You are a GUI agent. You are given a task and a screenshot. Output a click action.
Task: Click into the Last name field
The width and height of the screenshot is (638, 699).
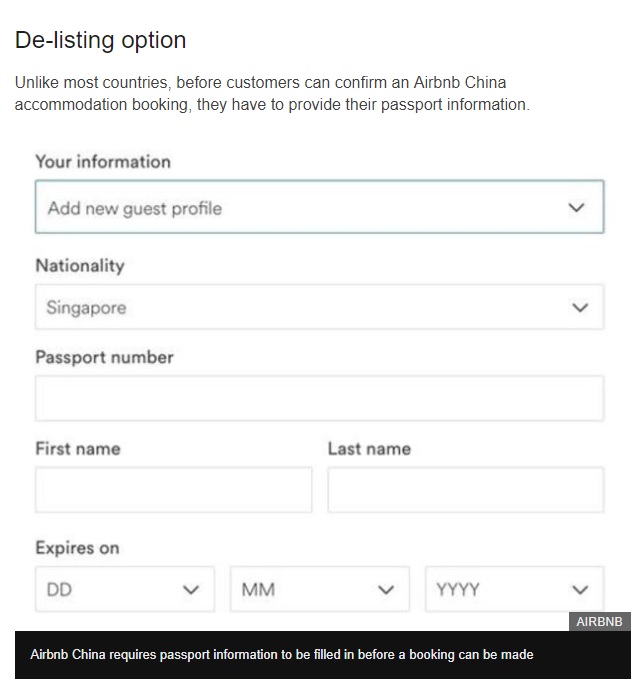point(465,490)
